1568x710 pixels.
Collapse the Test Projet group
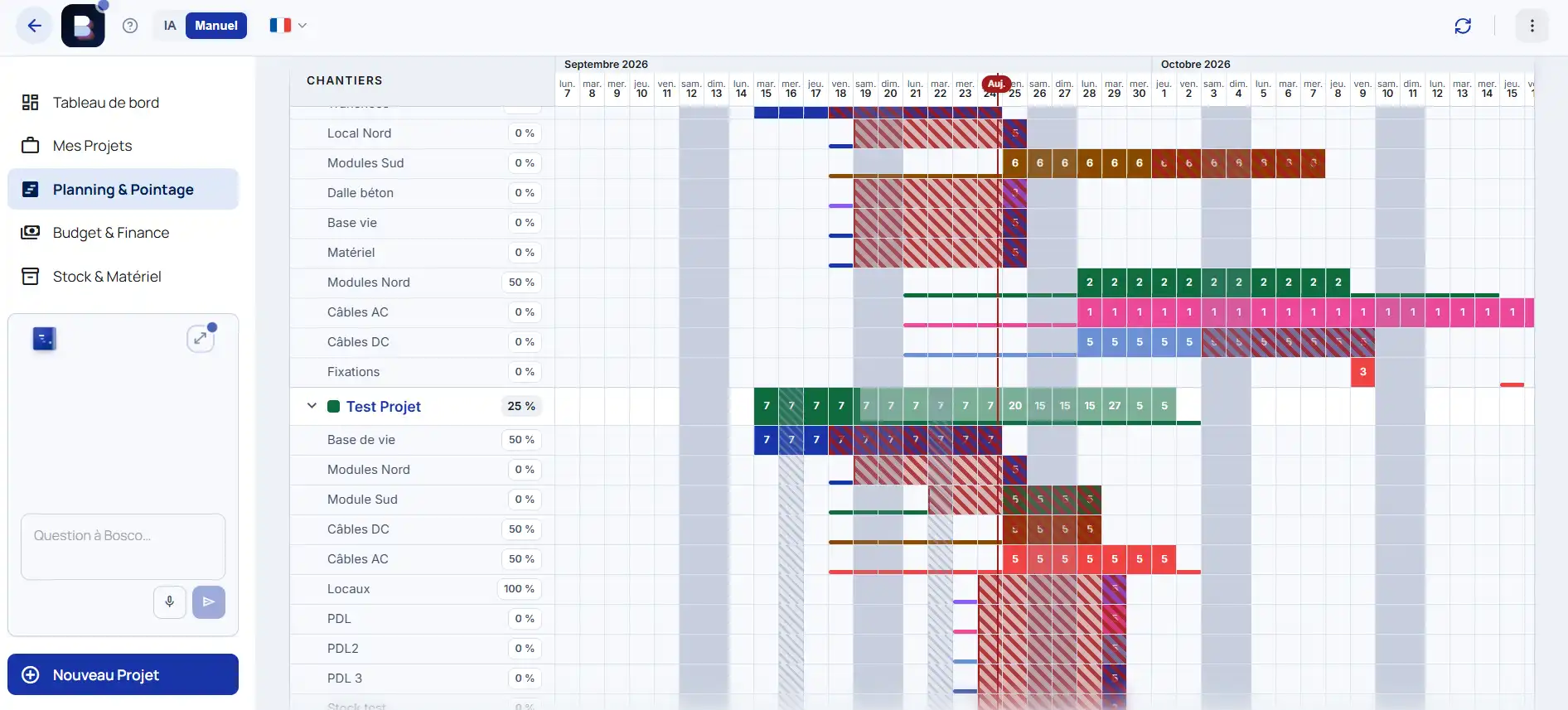[312, 406]
